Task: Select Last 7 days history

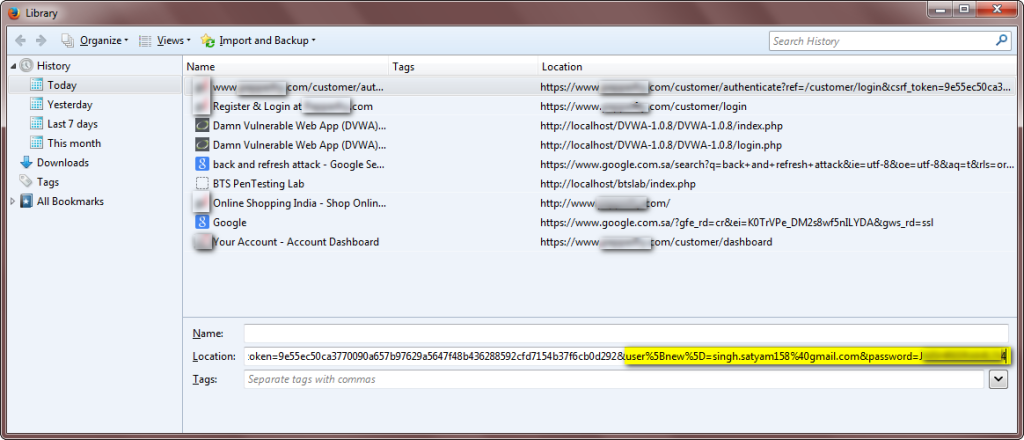Action: pos(72,124)
